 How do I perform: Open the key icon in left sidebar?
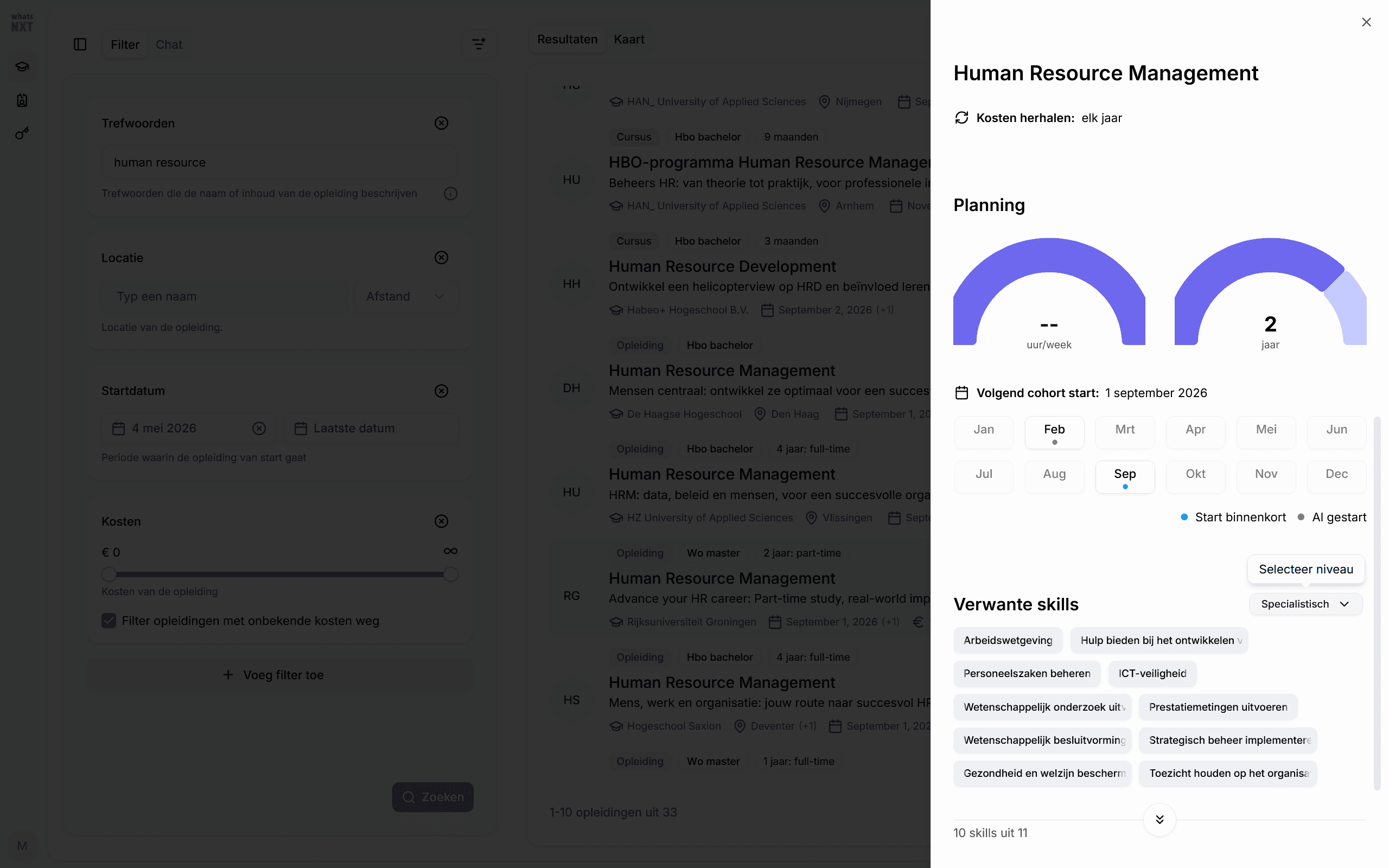(22, 134)
